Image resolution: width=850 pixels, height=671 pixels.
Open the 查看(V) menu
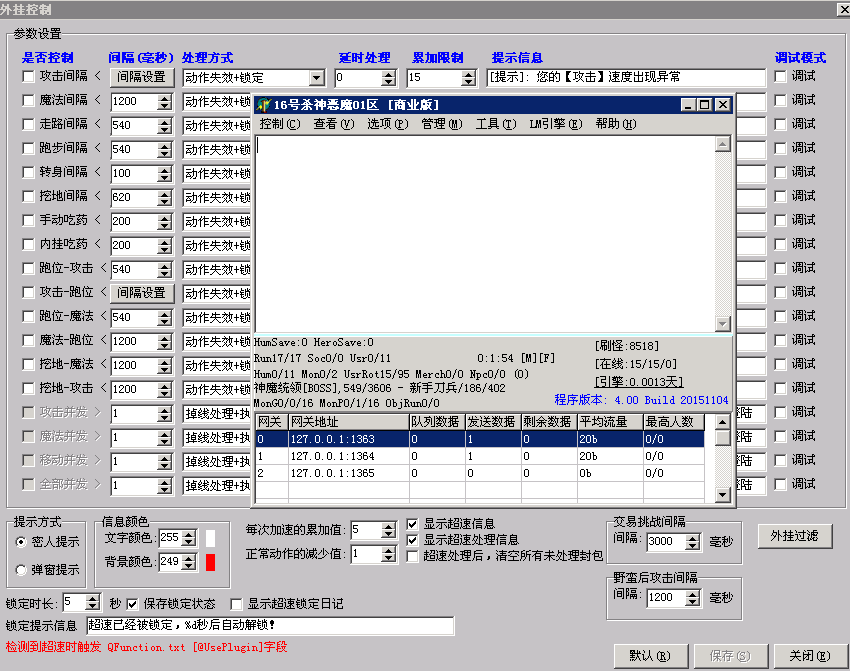(333, 124)
